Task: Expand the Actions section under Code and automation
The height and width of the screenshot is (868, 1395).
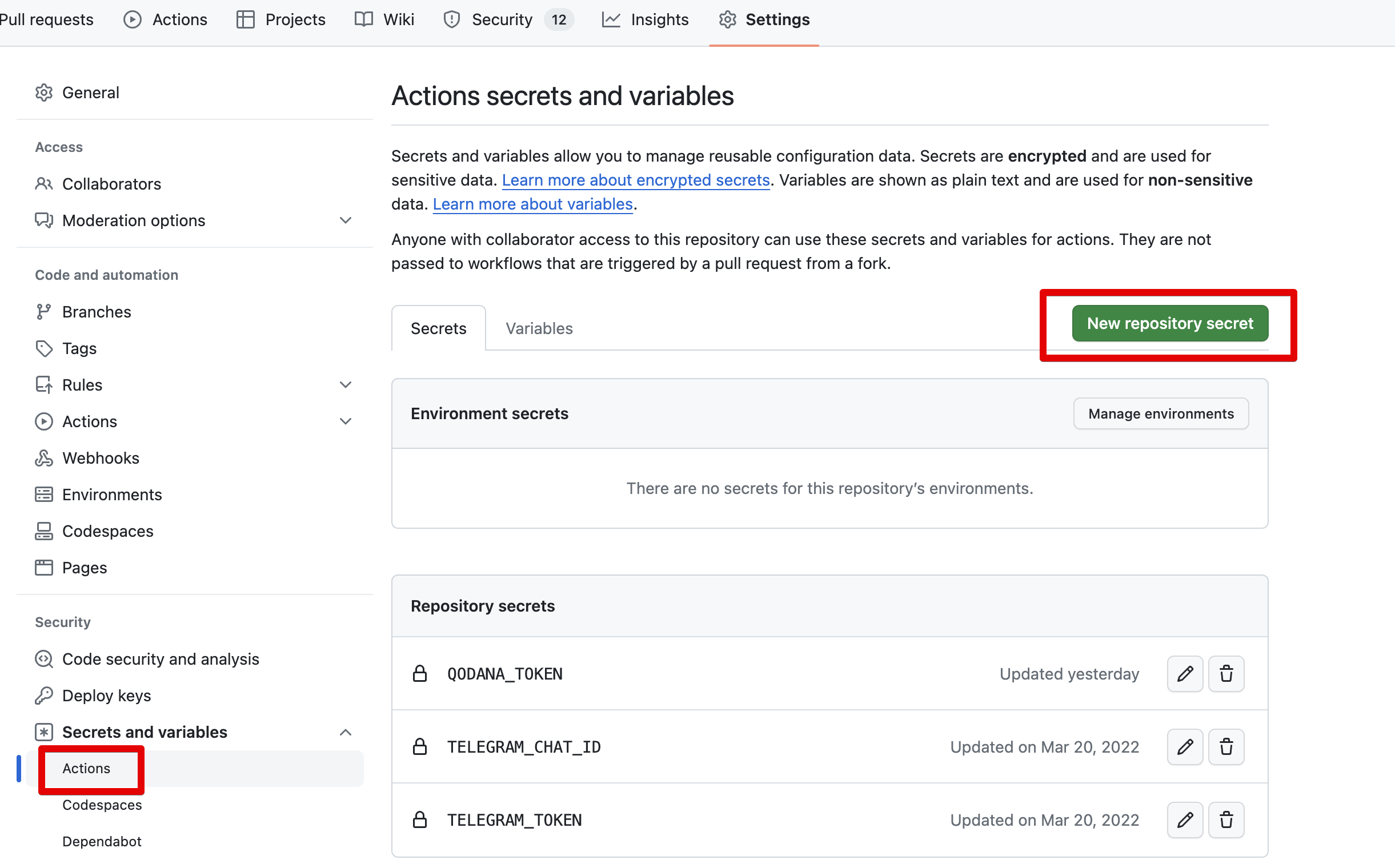Action: (345, 421)
